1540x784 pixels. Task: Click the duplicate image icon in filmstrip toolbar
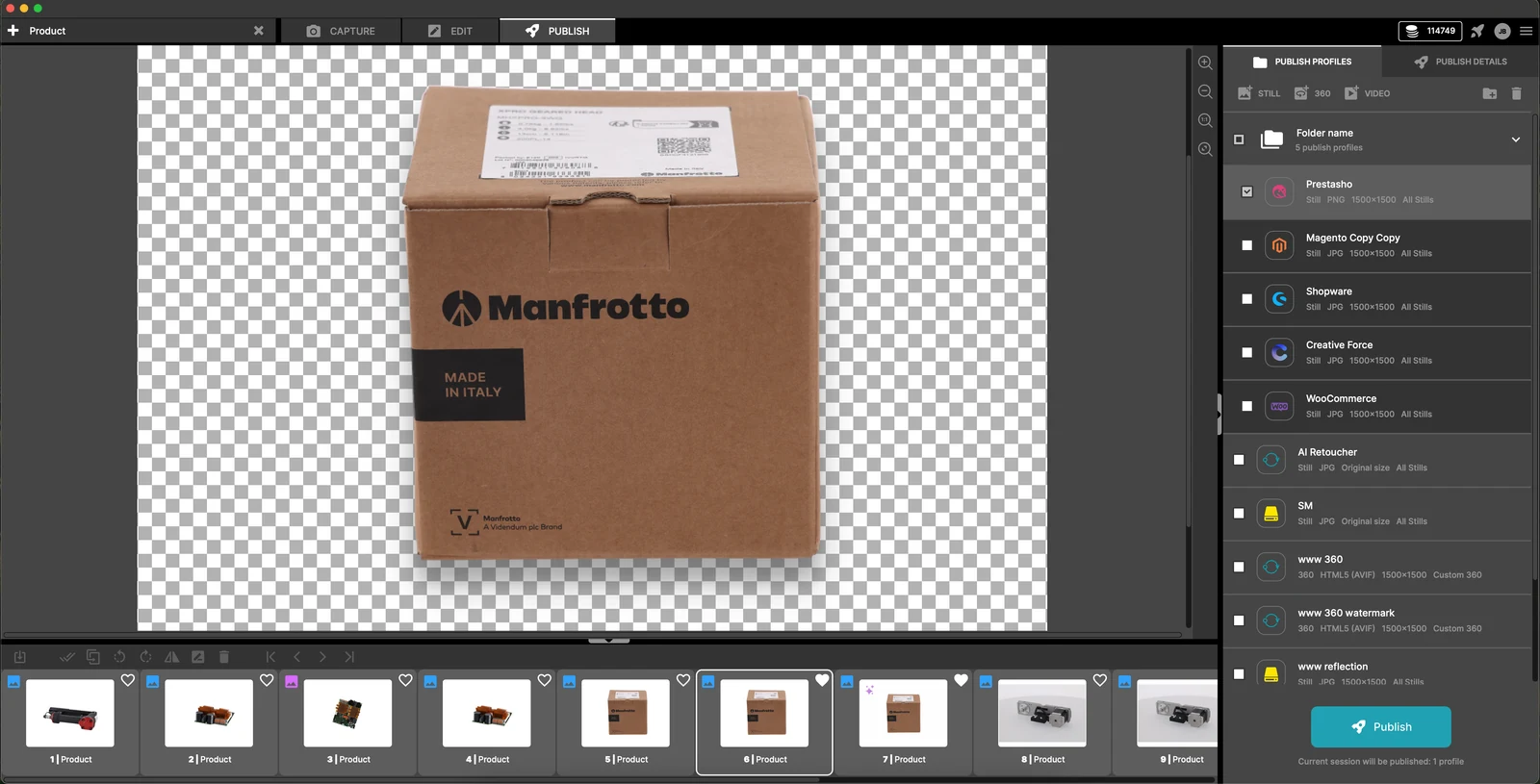[x=93, y=657]
